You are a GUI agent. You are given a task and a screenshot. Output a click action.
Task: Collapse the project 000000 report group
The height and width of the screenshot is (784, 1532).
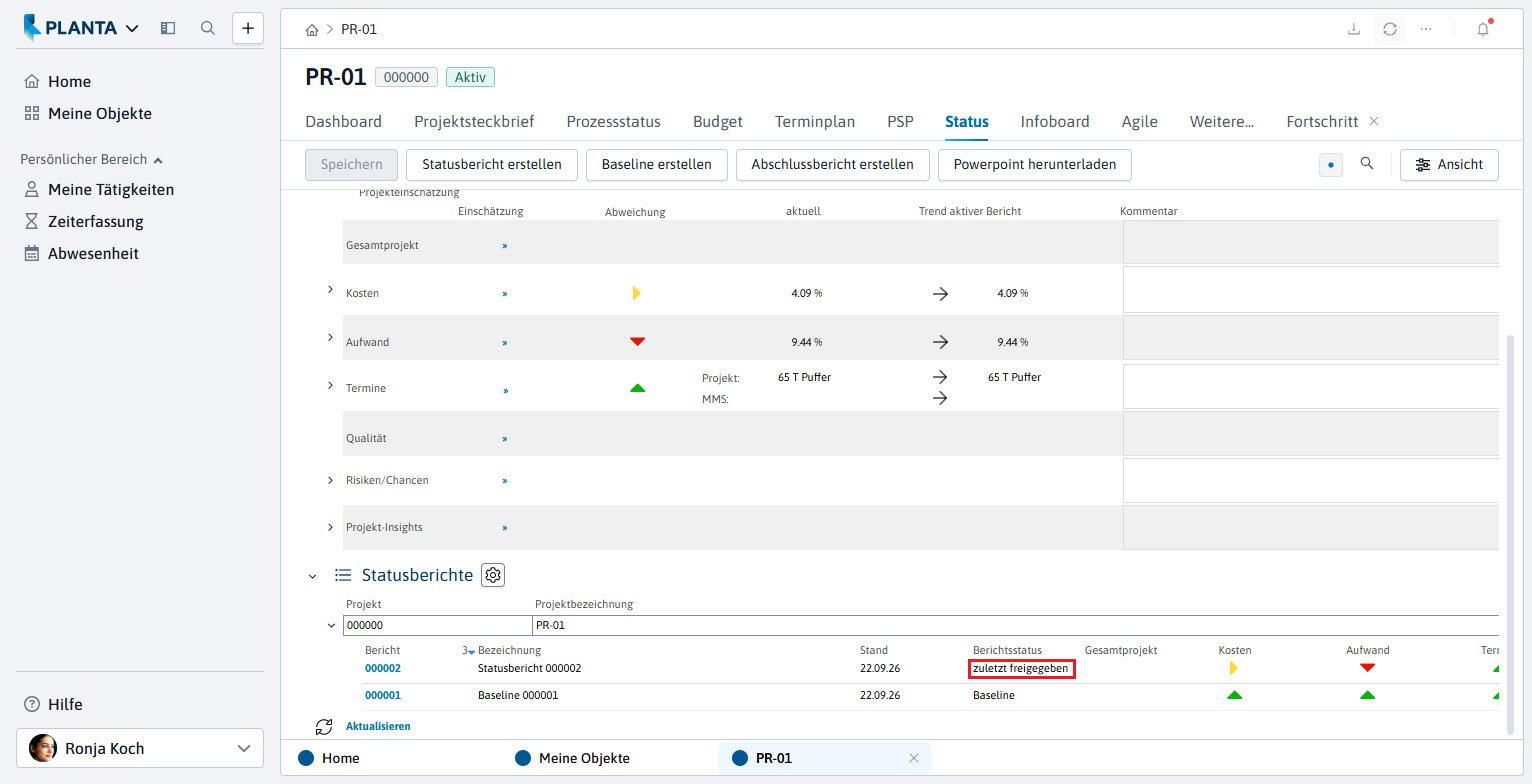[331, 626]
